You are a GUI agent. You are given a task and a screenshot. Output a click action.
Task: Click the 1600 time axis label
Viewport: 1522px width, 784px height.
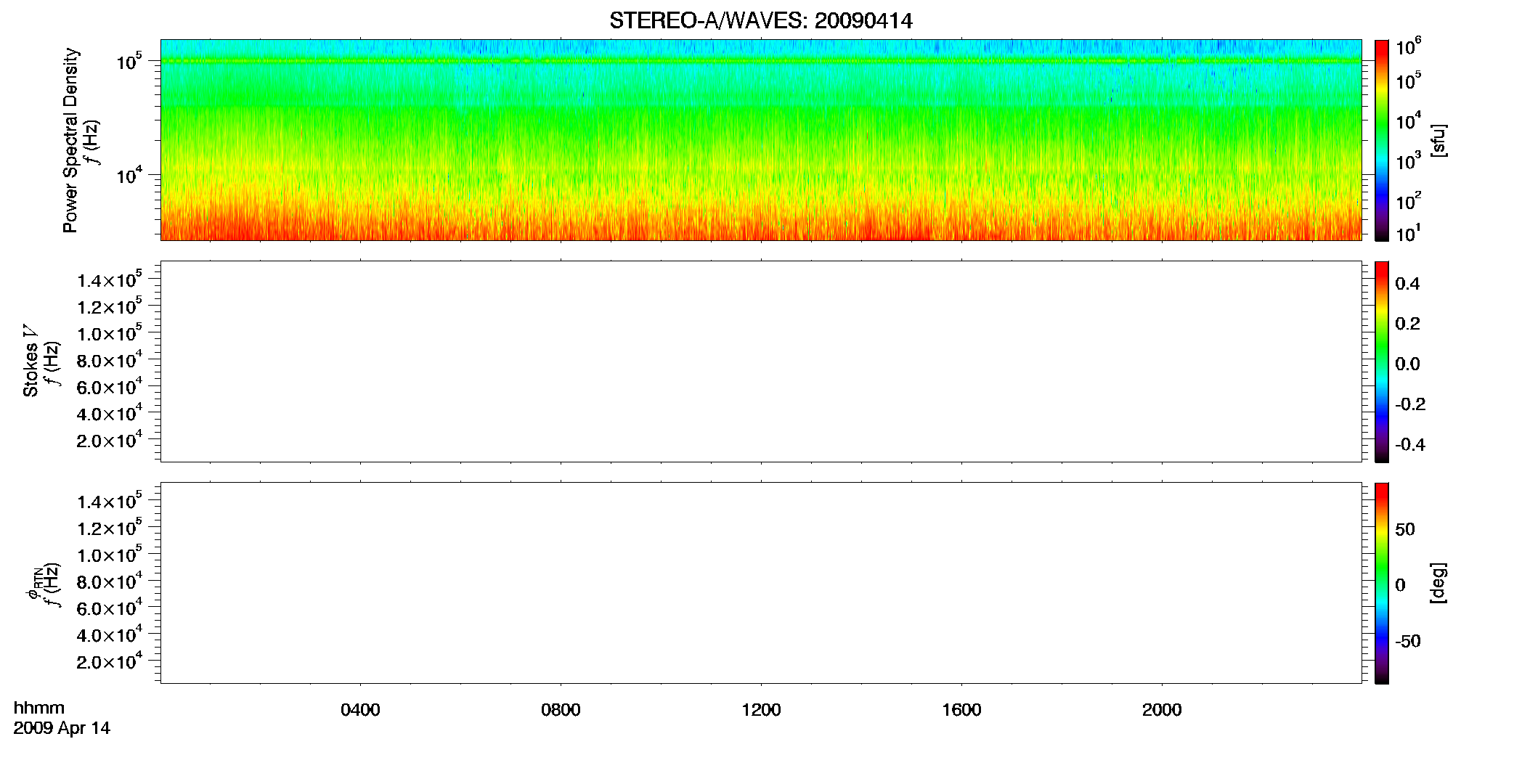pyautogui.click(x=961, y=710)
